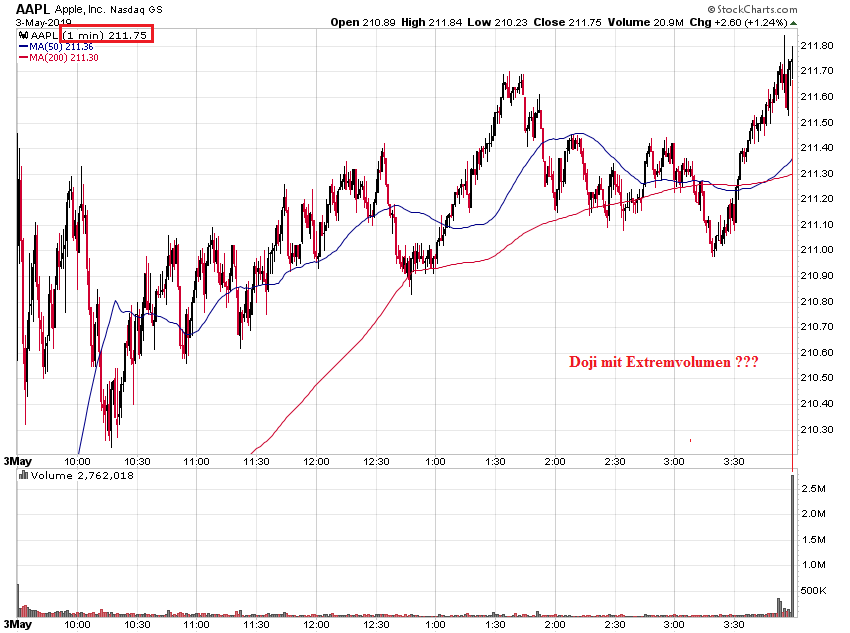Click the 'Volume 2,762,018' panel label
Viewport: 850px width, 633px height.
82,475
